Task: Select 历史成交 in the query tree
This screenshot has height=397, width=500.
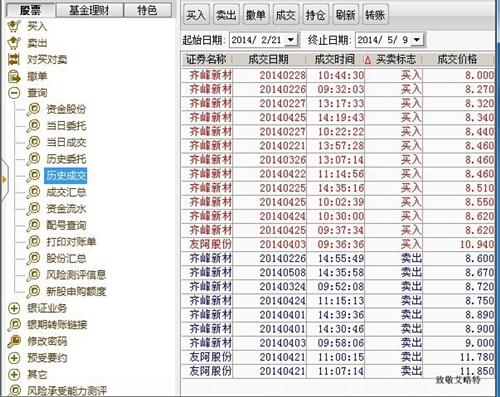Action: tap(66, 175)
